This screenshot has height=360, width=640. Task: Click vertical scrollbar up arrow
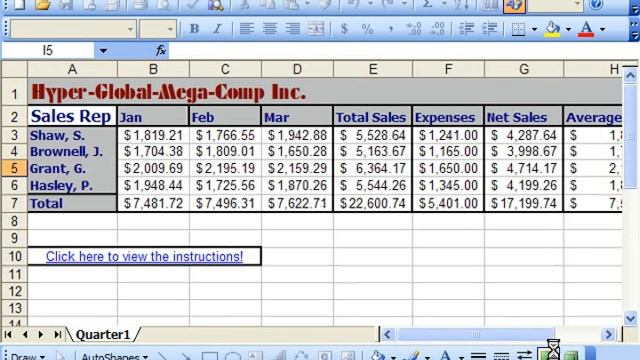click(630, 75)
